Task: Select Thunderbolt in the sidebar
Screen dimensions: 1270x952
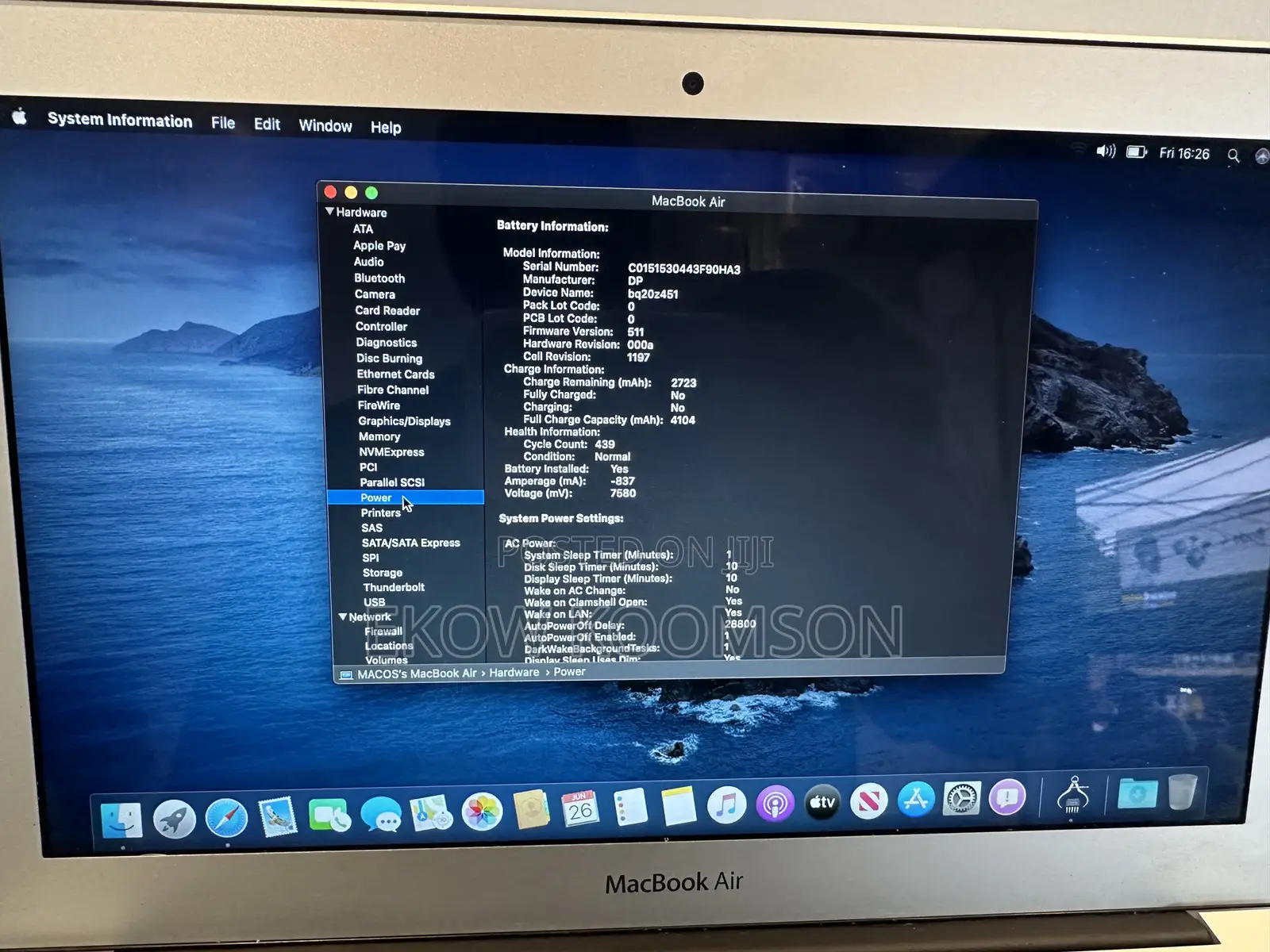Action: pyautogui.click(x=394, y=587)
